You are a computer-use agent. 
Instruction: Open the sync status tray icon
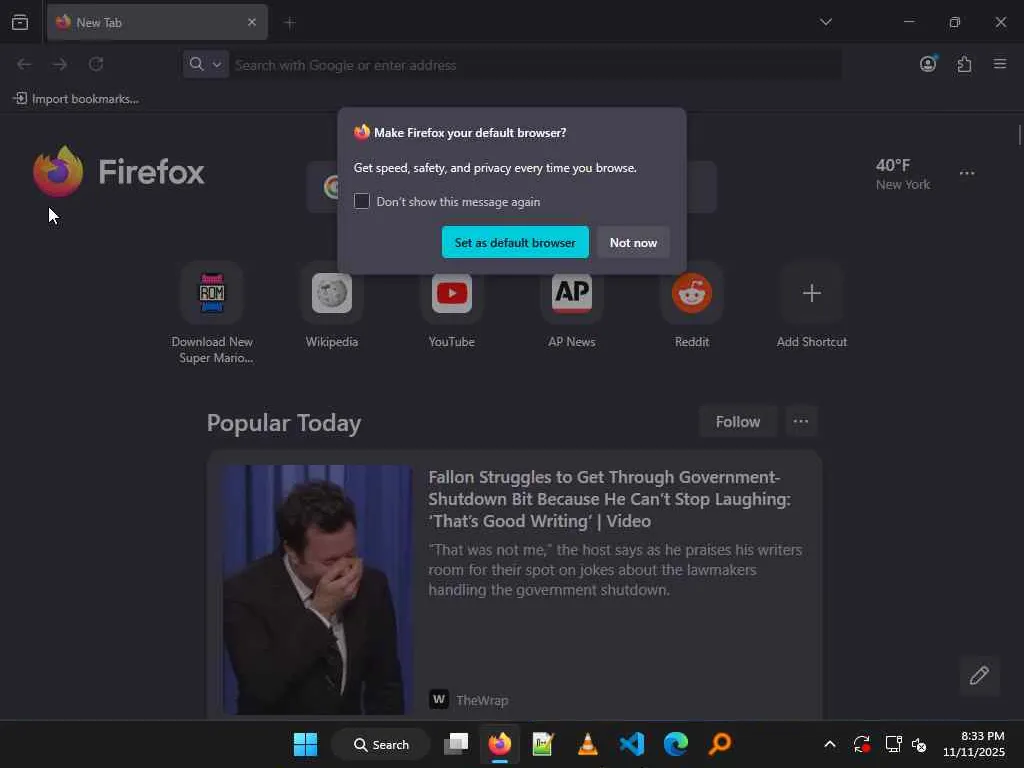click(x=861, y=744)
